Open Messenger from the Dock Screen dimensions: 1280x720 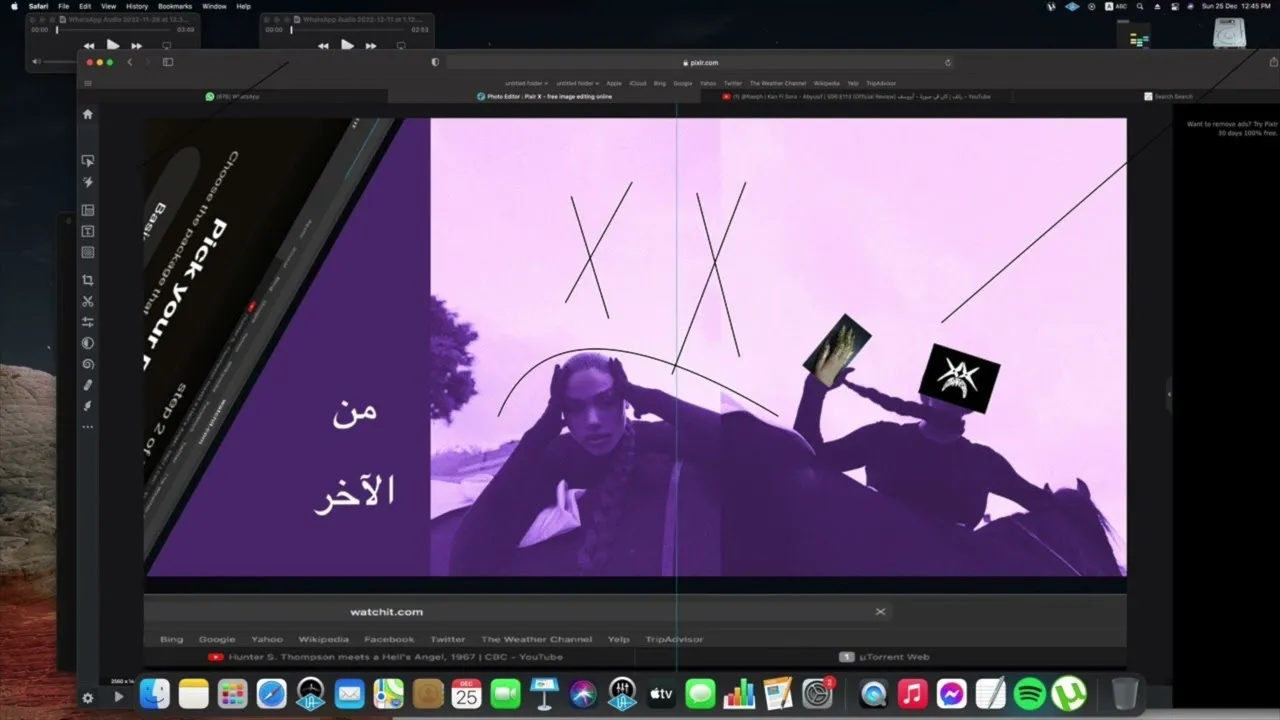(952, 693)
